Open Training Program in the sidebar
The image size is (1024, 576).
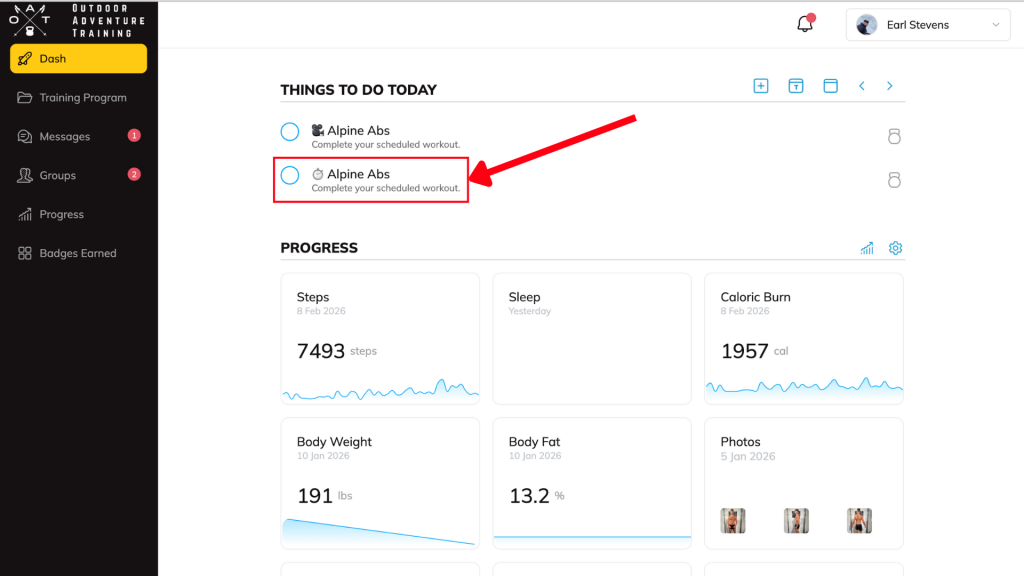pyautogui.click(x=82, y=98)
